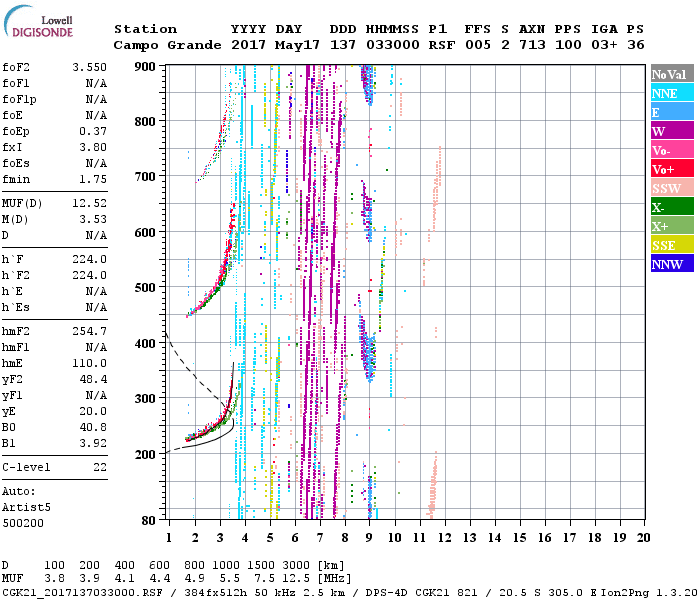Click the B0 value 40.8
Screen dimensions: 700x600
point(93,427)
